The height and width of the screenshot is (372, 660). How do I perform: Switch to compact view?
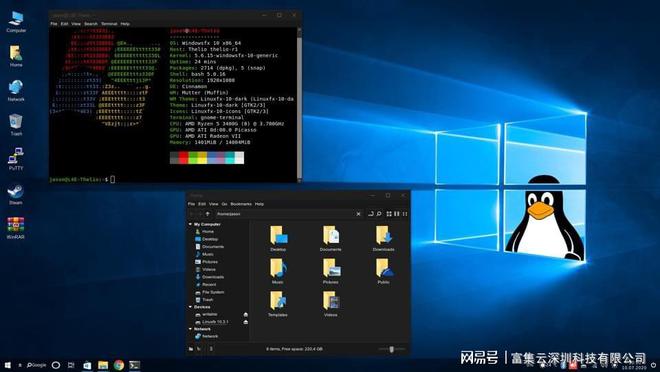tap(405, 214)
